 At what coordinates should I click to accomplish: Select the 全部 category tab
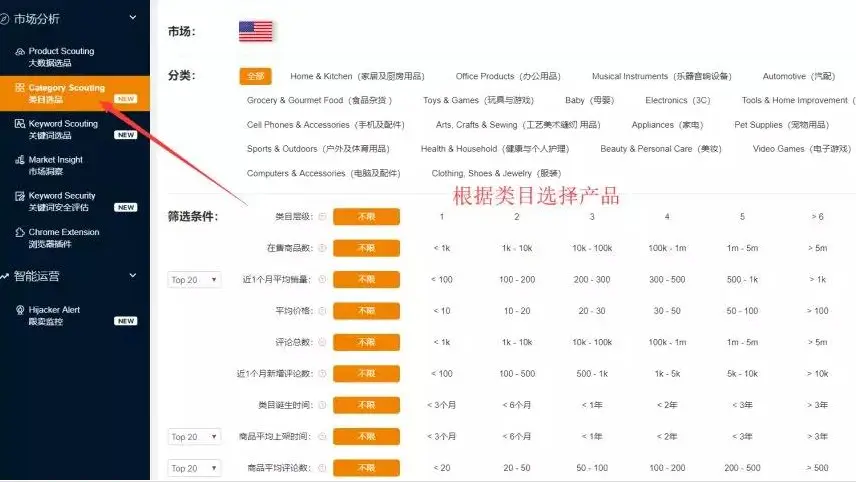click(256, 76)
